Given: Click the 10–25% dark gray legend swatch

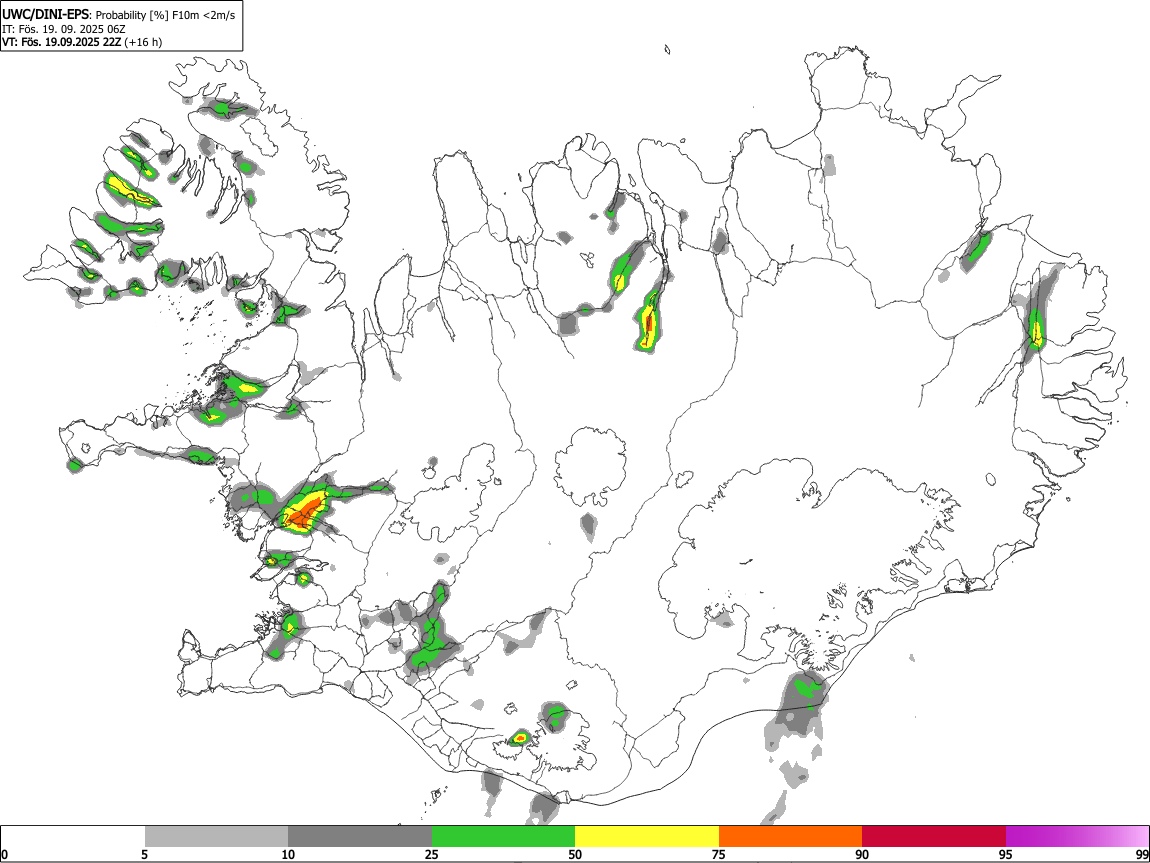Looking at the screenshot, I should (x=360, y=836).
